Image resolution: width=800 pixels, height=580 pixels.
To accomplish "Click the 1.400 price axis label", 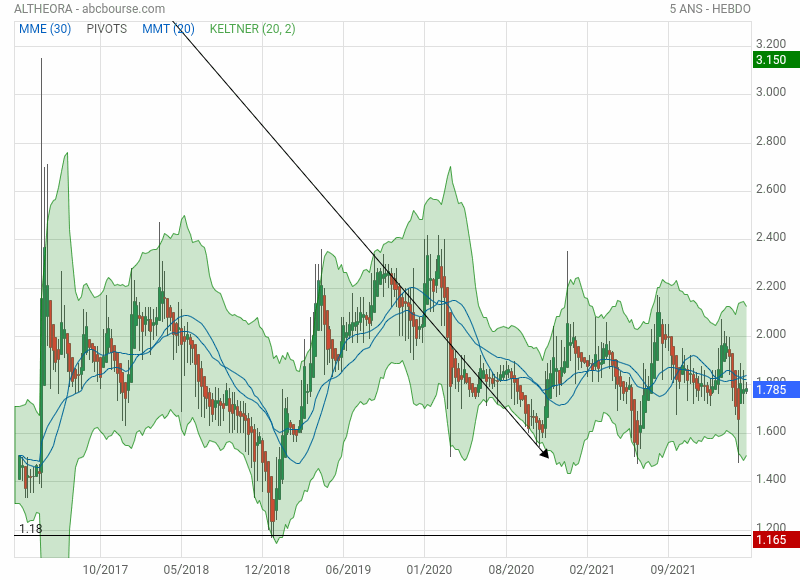I will tap(771, 478).
